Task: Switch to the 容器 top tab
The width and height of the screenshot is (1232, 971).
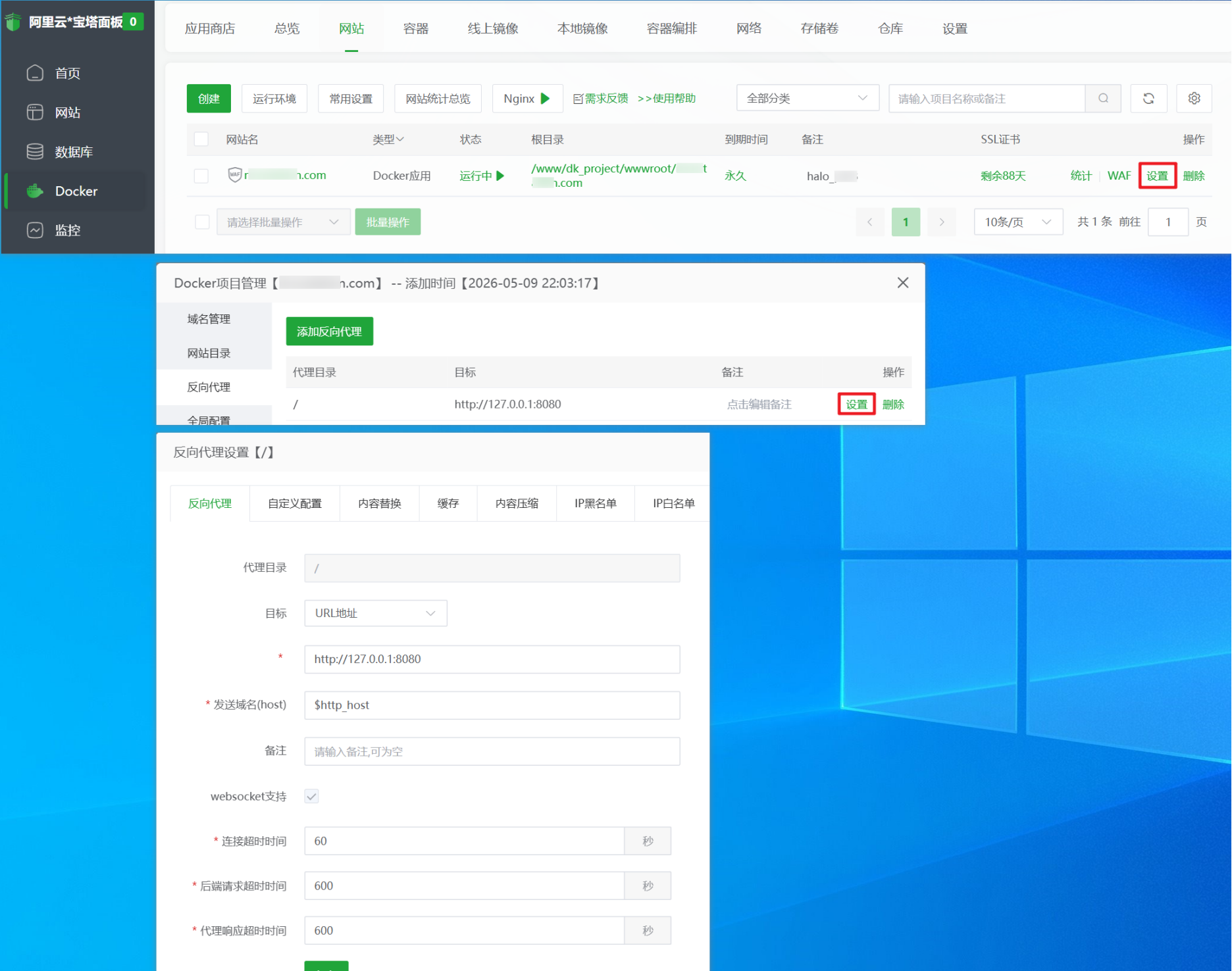Action: tap(415, 28)
